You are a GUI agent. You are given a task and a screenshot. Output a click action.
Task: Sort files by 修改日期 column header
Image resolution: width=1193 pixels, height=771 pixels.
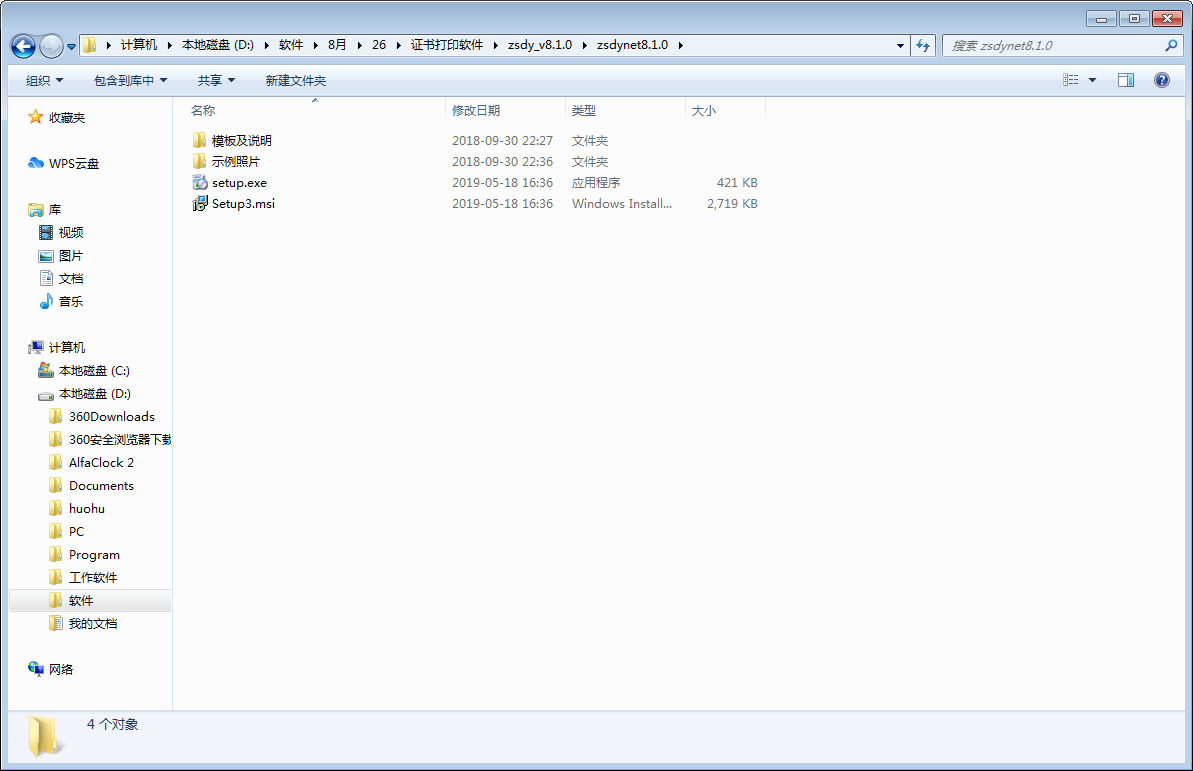click(x=476, y=111)
